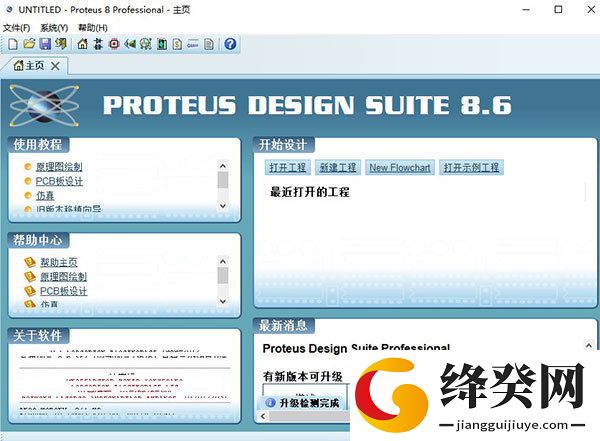The image size is (600, 441).
Task: Click the Proteus atom logo image
Action: click(x=44, y=106)
